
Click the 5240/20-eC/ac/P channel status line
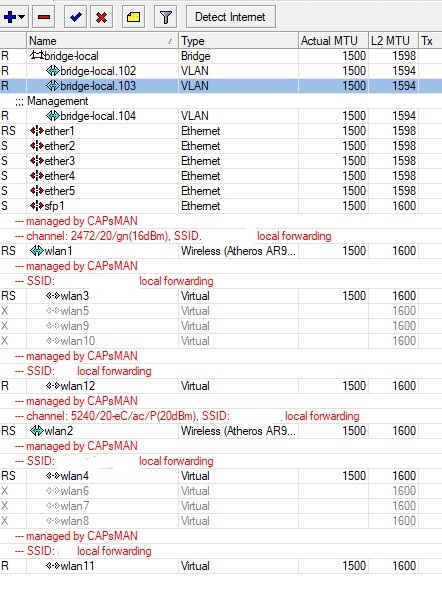187,416
